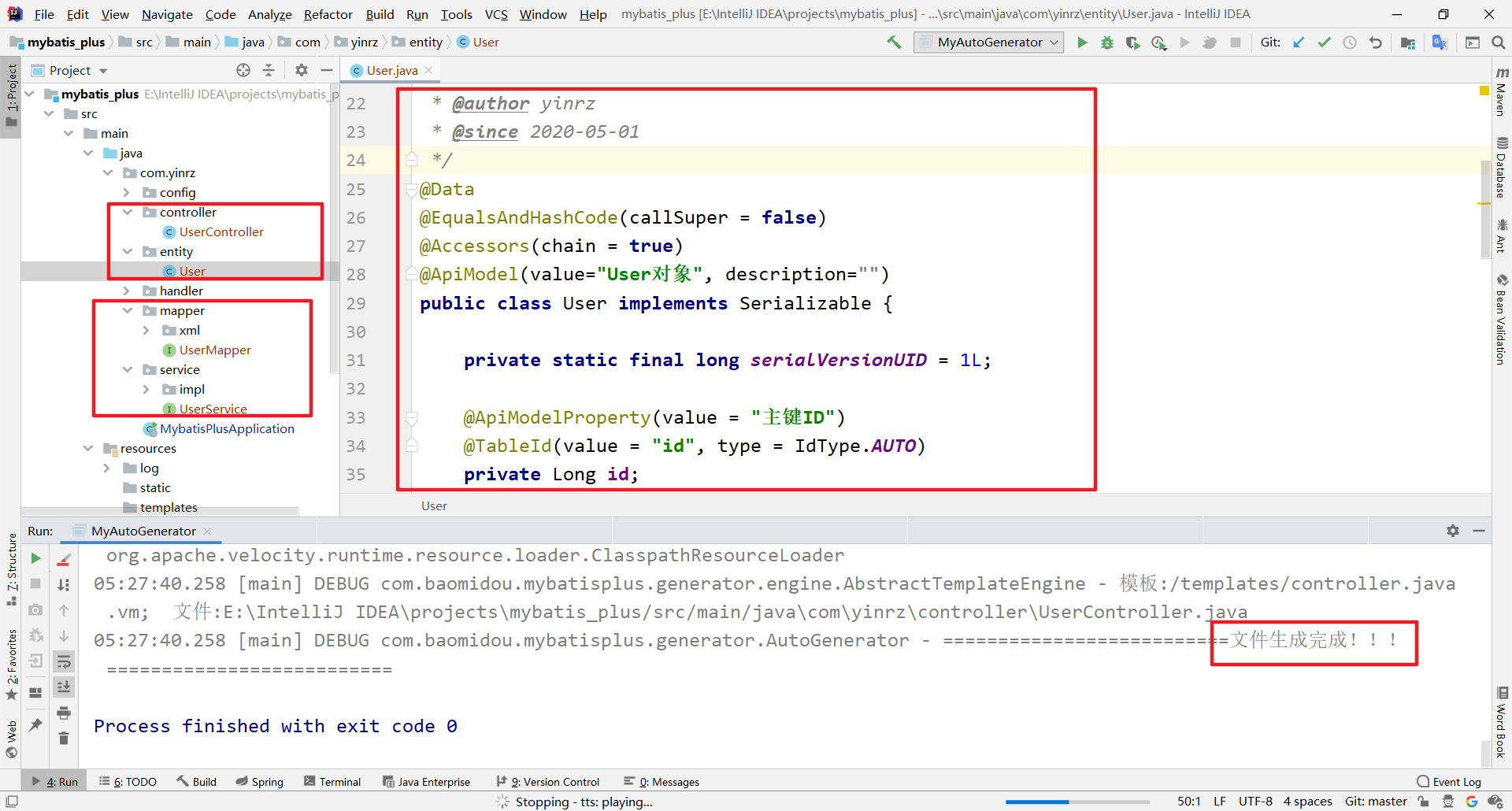Change file encoding UTF-8 in status bar
1512x811 pixels.
[1255, 802]
